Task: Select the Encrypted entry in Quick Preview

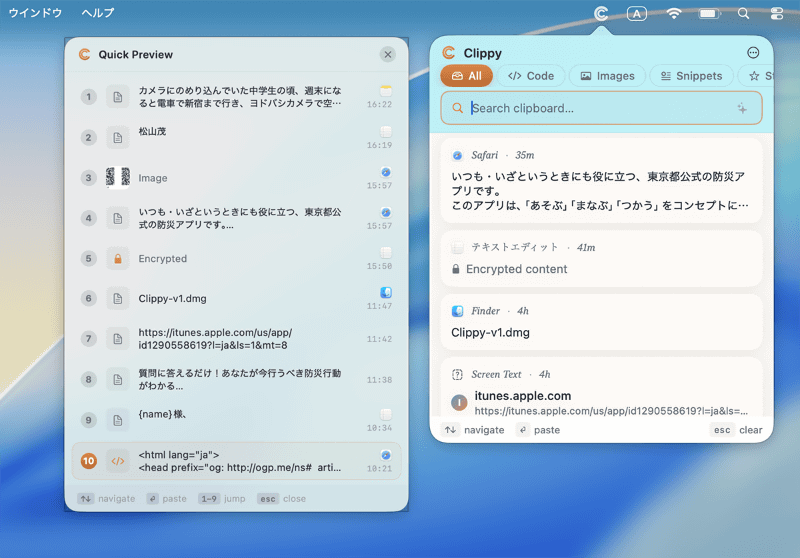Action: pyautogui.click(x=236, y=259)
